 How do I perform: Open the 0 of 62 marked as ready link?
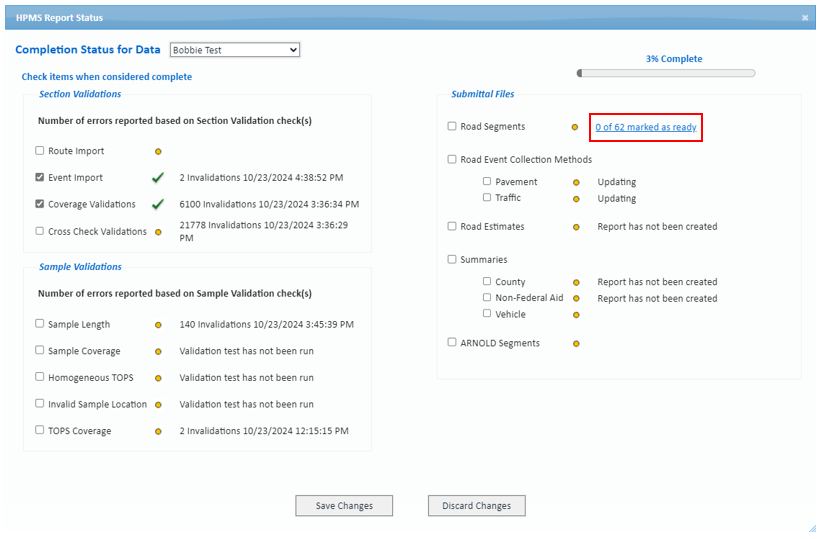646,127
